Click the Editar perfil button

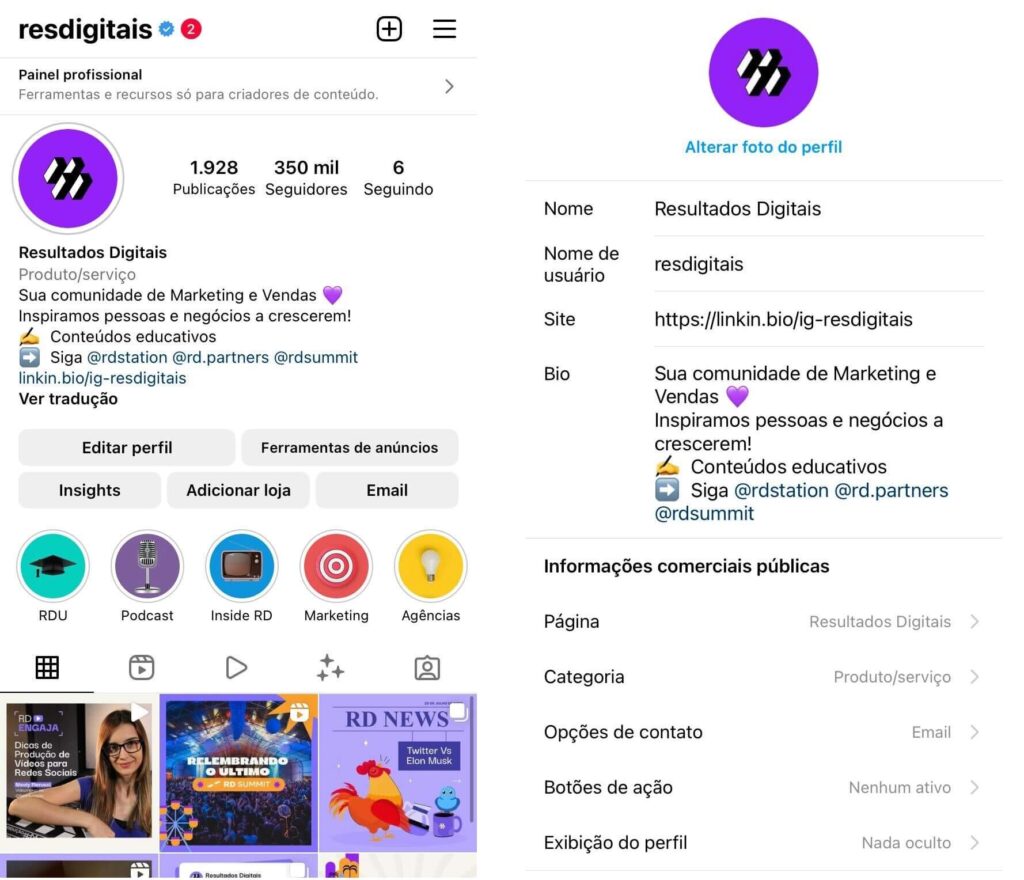pos(127,447)
